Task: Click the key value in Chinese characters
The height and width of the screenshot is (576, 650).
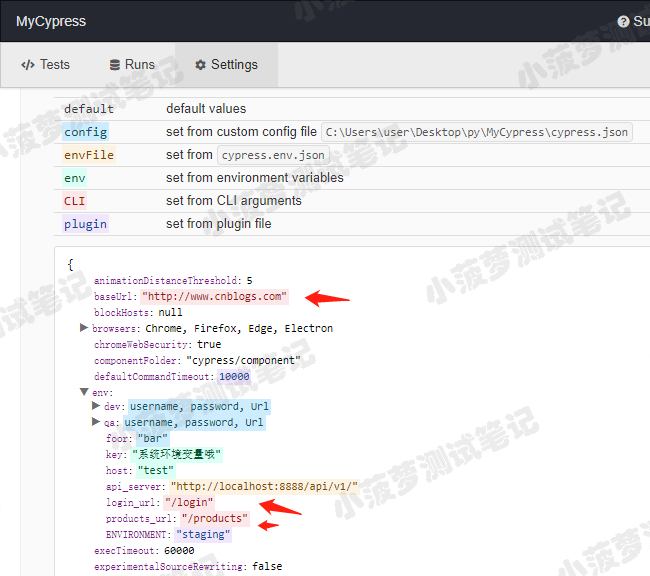Action: (x=177, y=454)
